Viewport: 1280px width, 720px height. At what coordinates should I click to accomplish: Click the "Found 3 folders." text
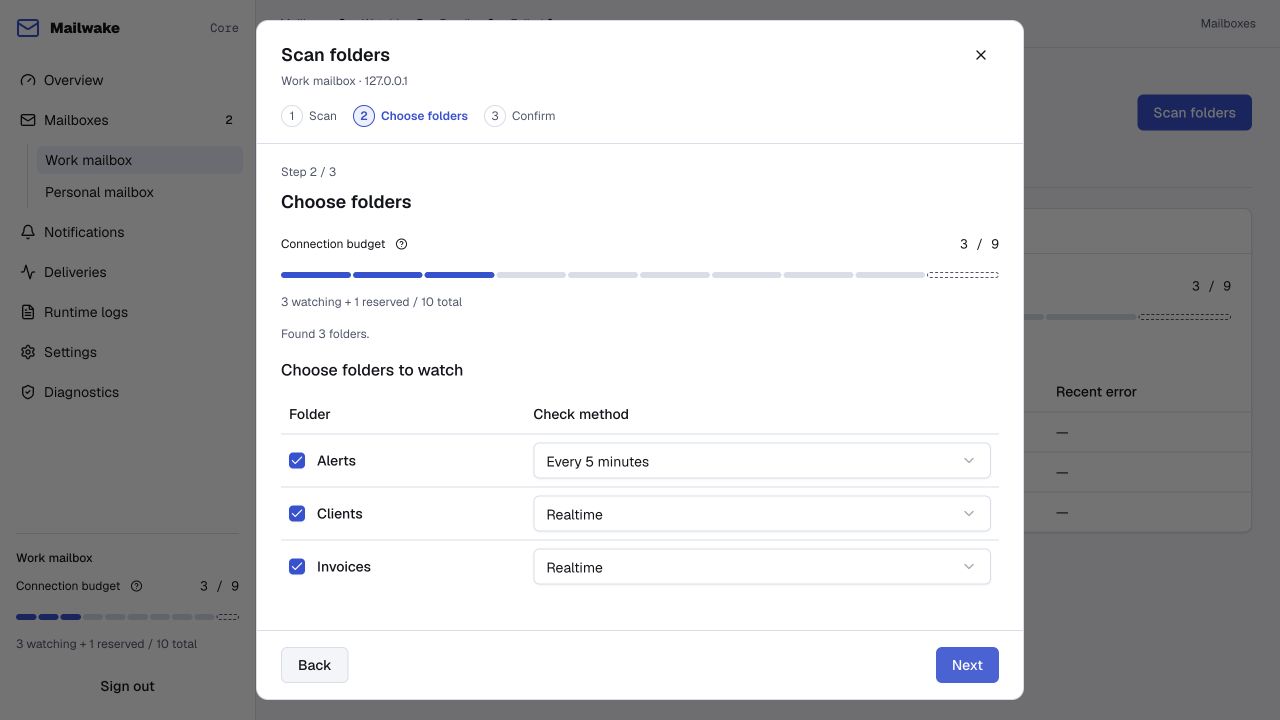pos(325,334)
